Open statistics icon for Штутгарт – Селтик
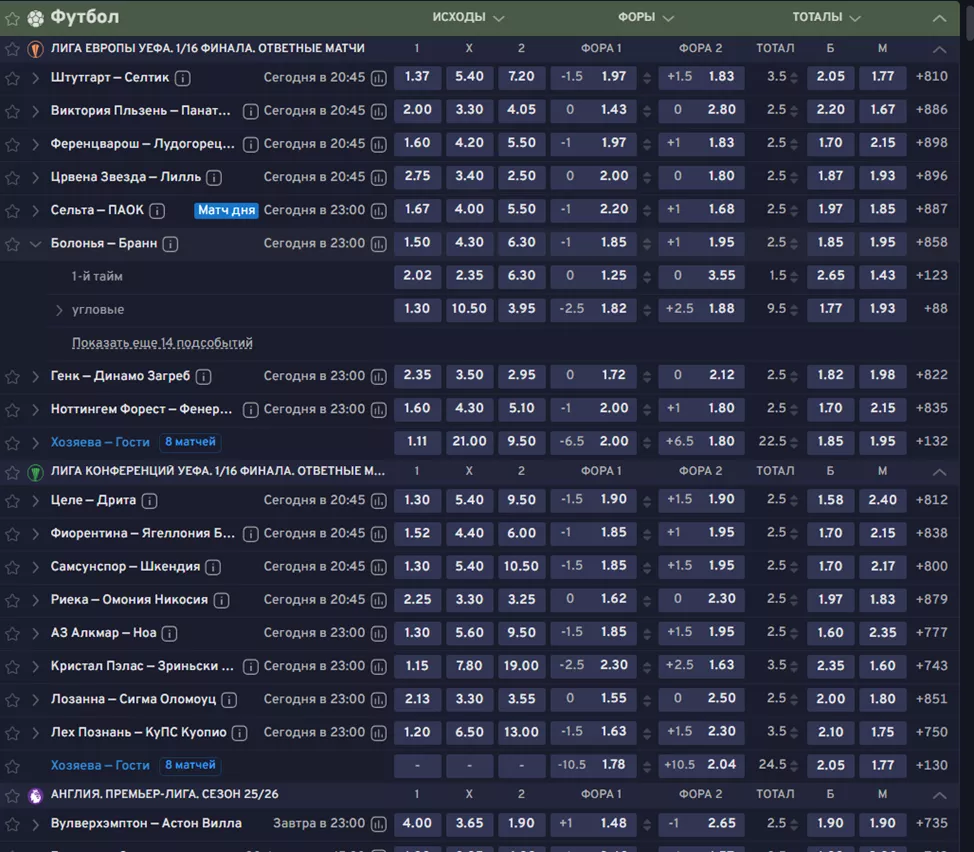This screenshot has width=974, height=852. click(379, 78)
